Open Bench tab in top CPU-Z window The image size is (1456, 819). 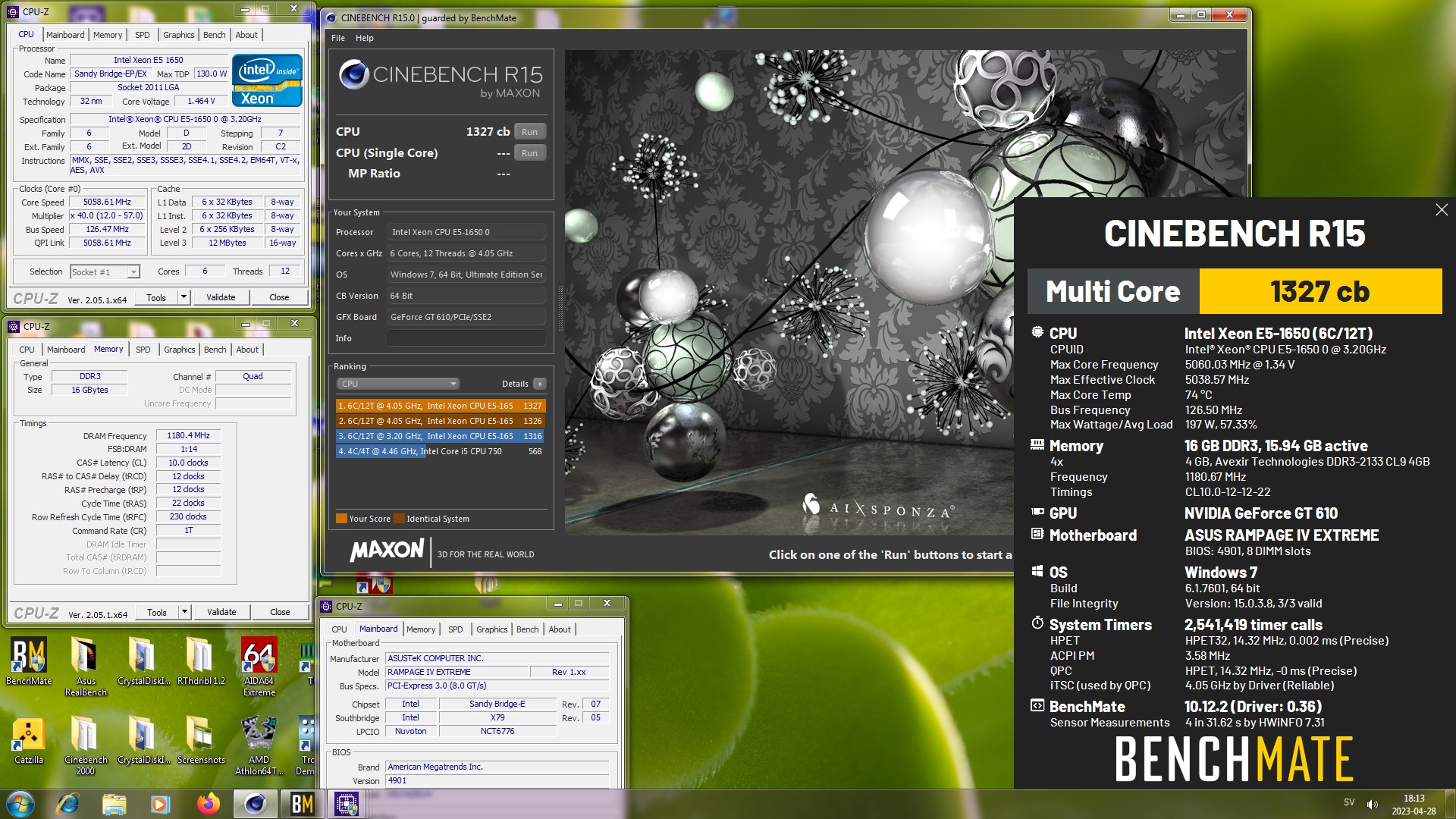tap(215, 35)
